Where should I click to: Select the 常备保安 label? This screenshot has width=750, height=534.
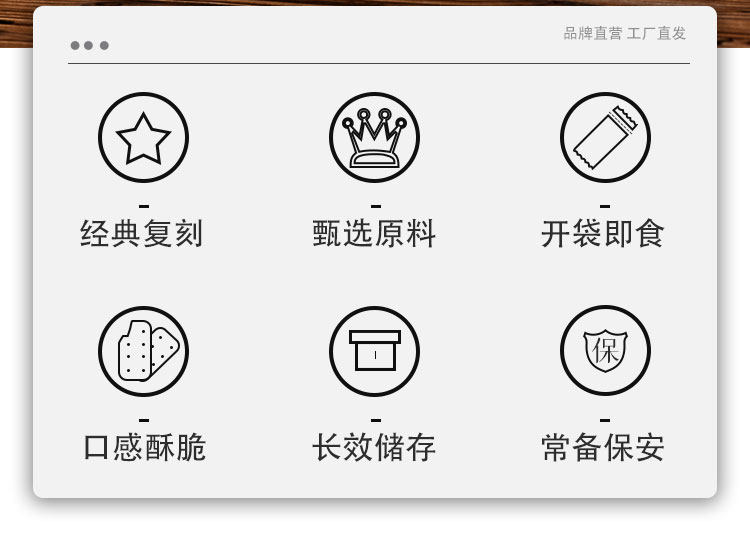tap(603, 447)
